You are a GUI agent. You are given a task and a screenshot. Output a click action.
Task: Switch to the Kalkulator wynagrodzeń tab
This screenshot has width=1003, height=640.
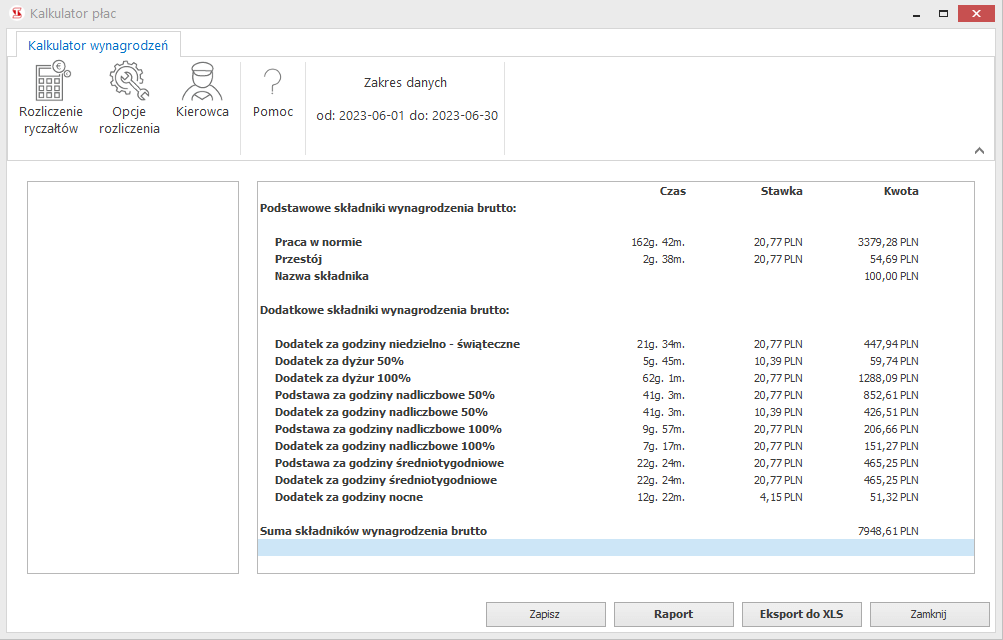coord(97,44)
